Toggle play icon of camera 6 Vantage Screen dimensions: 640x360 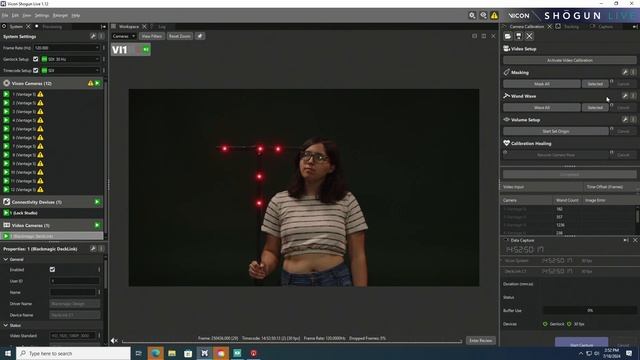[x=6, y=138]
